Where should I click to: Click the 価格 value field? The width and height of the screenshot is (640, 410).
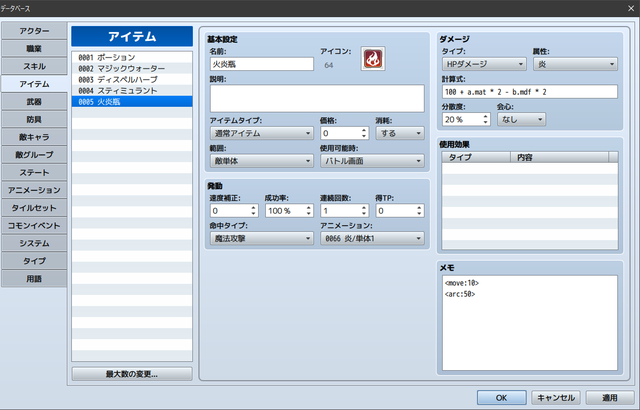click(x=340, y=133)
